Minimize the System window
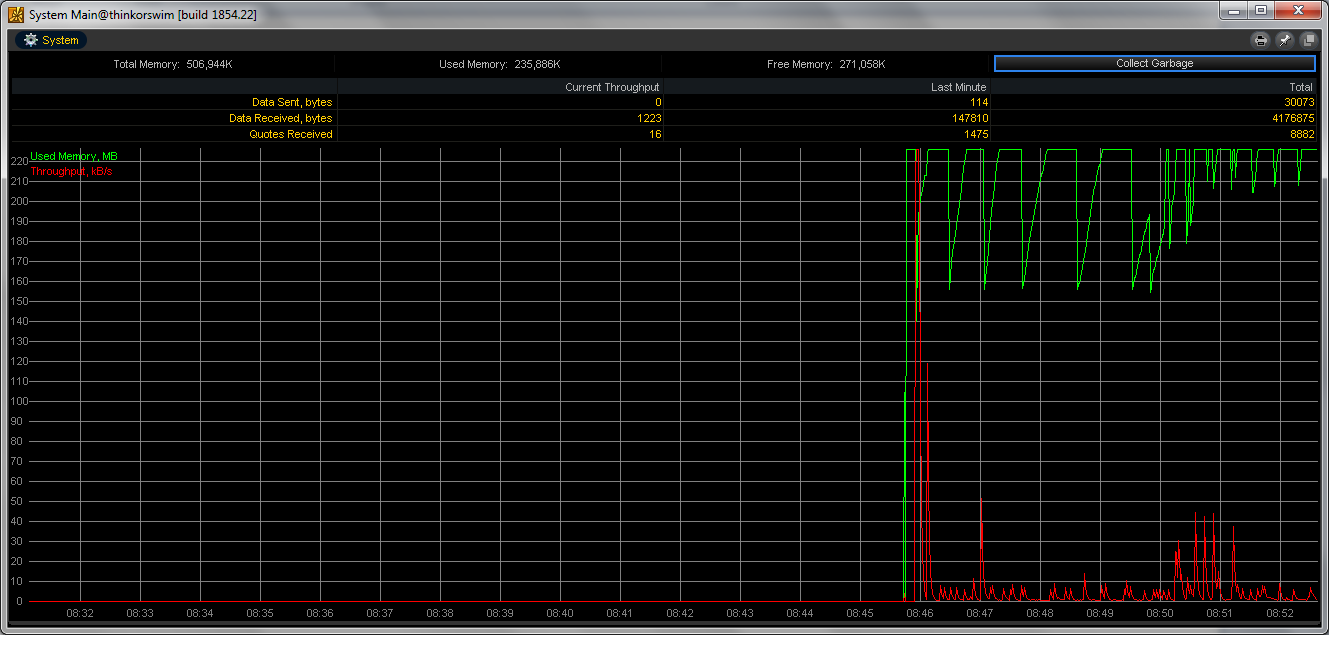The image size is (1334, 670). coord(1234,10)
